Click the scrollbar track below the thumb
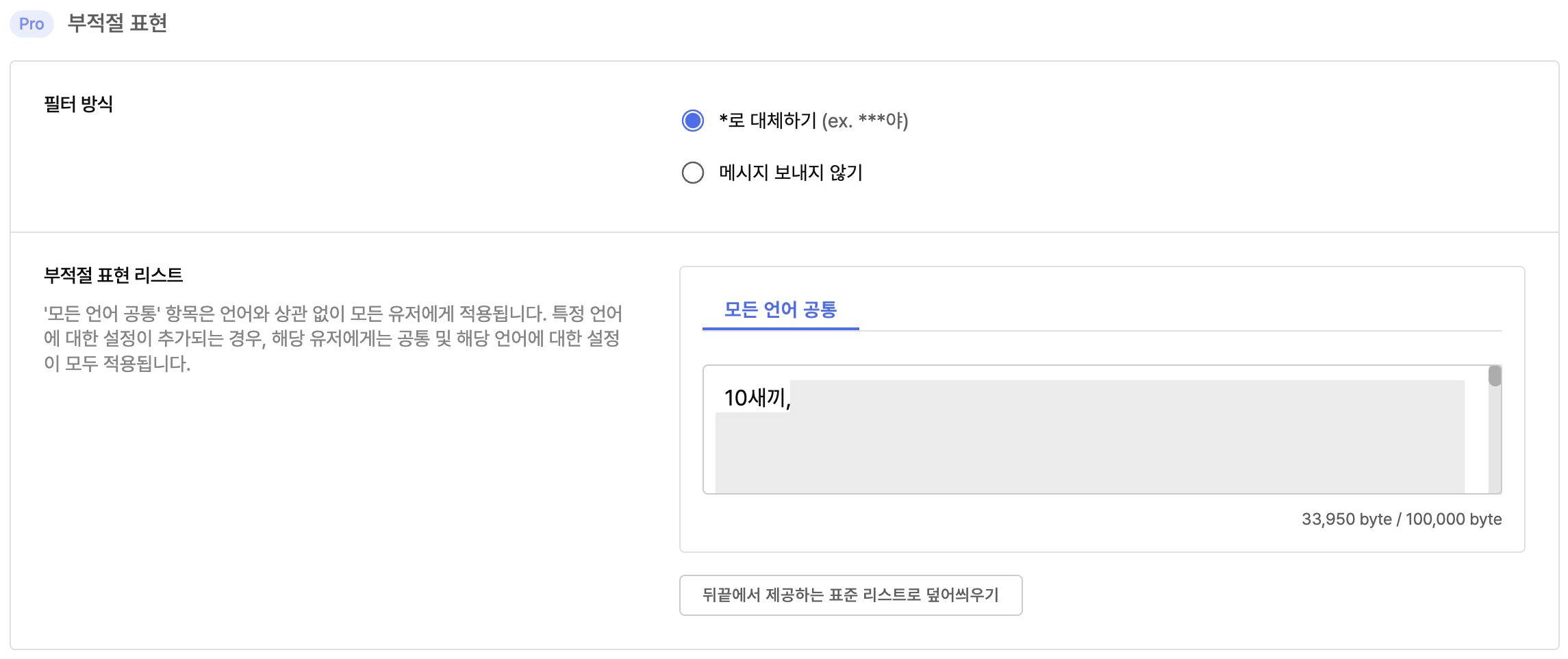1568x659 pixels. tap(1495, 440)
